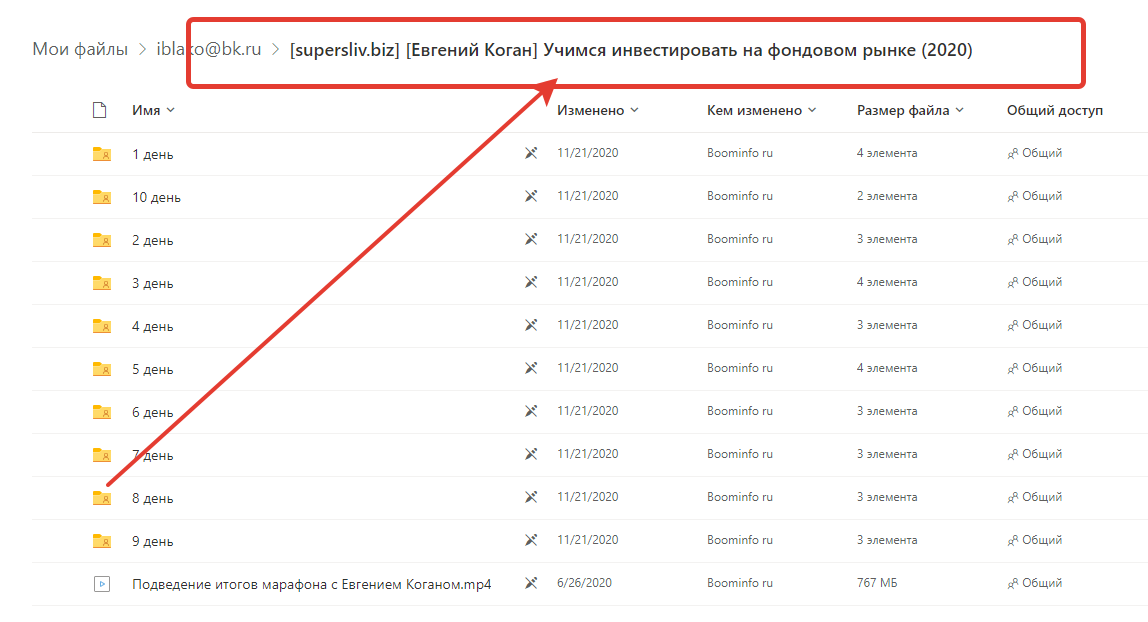
Task: Click the sync status icon for '6 день'
Action: tap(531, 411)
